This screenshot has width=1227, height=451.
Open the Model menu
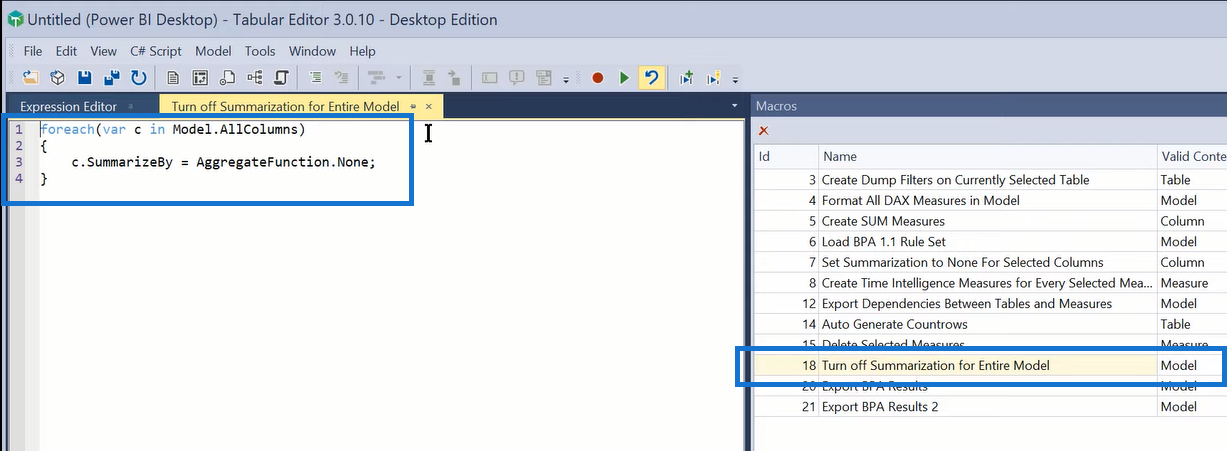(213, 51)
